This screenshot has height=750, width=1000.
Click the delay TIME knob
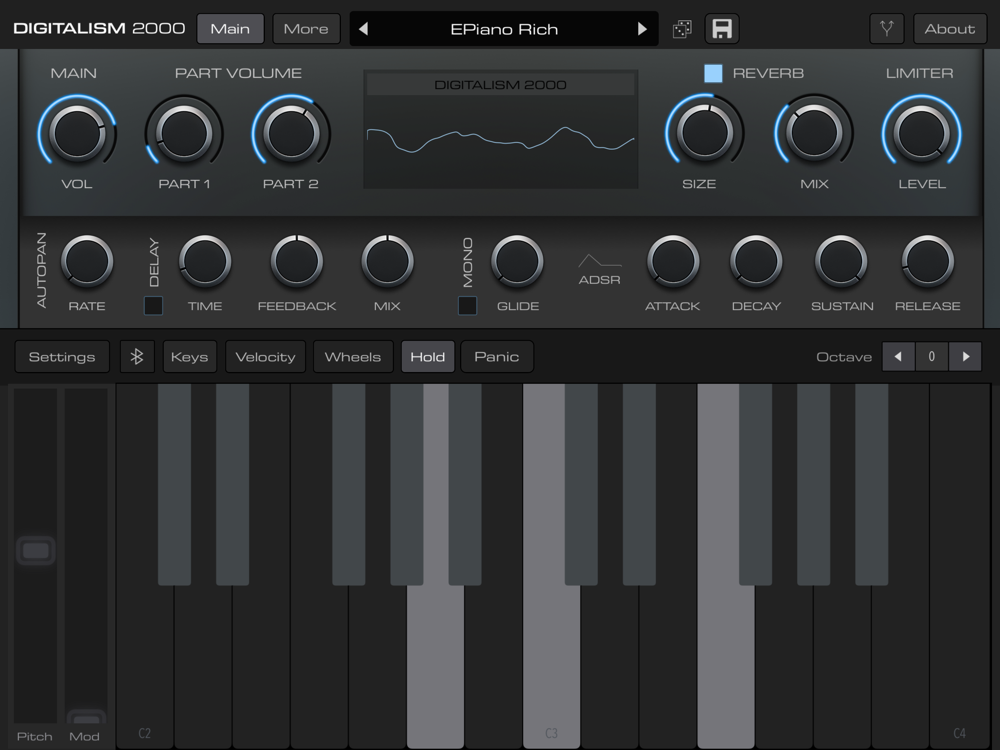point(205,261)
